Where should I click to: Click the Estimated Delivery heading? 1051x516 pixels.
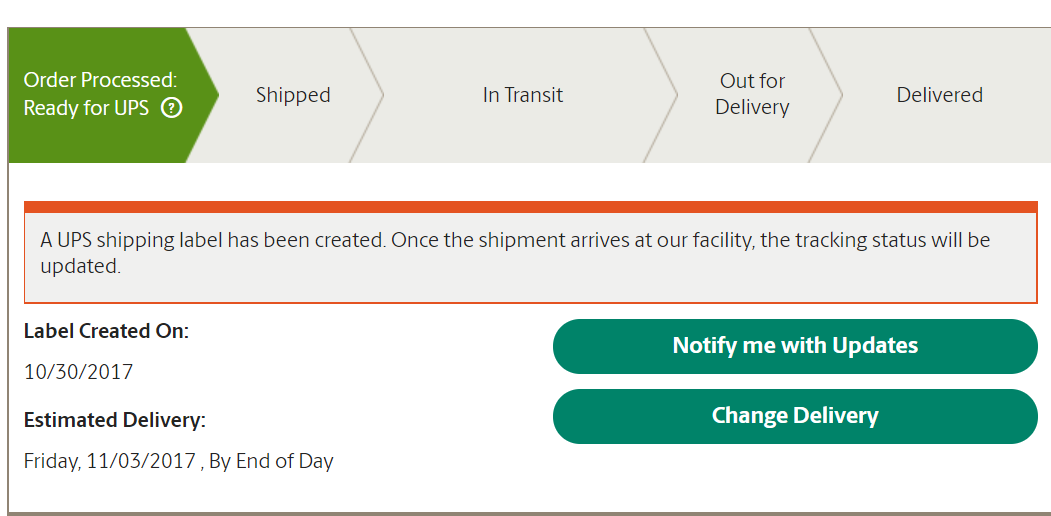click(115, 420)
